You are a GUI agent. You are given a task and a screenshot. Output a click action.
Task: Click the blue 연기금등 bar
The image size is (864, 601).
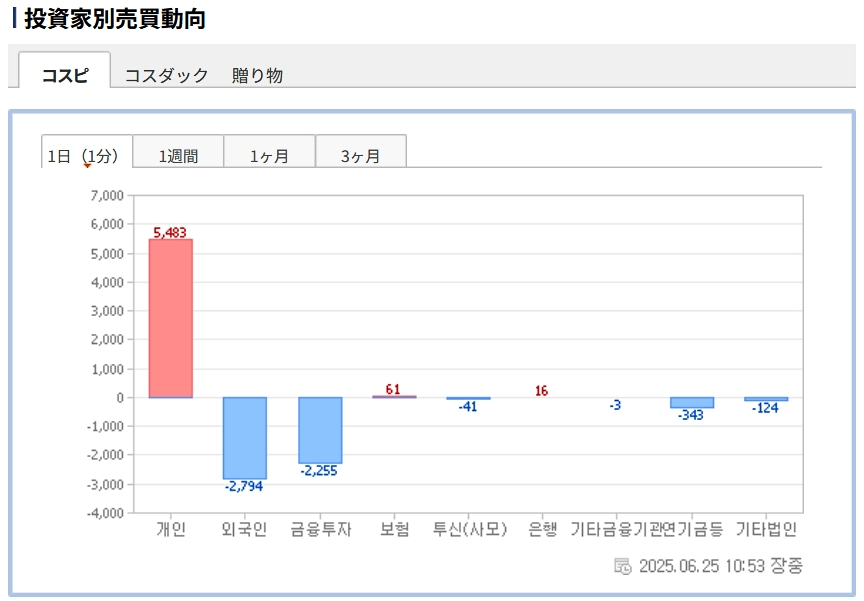pos(691,402)
